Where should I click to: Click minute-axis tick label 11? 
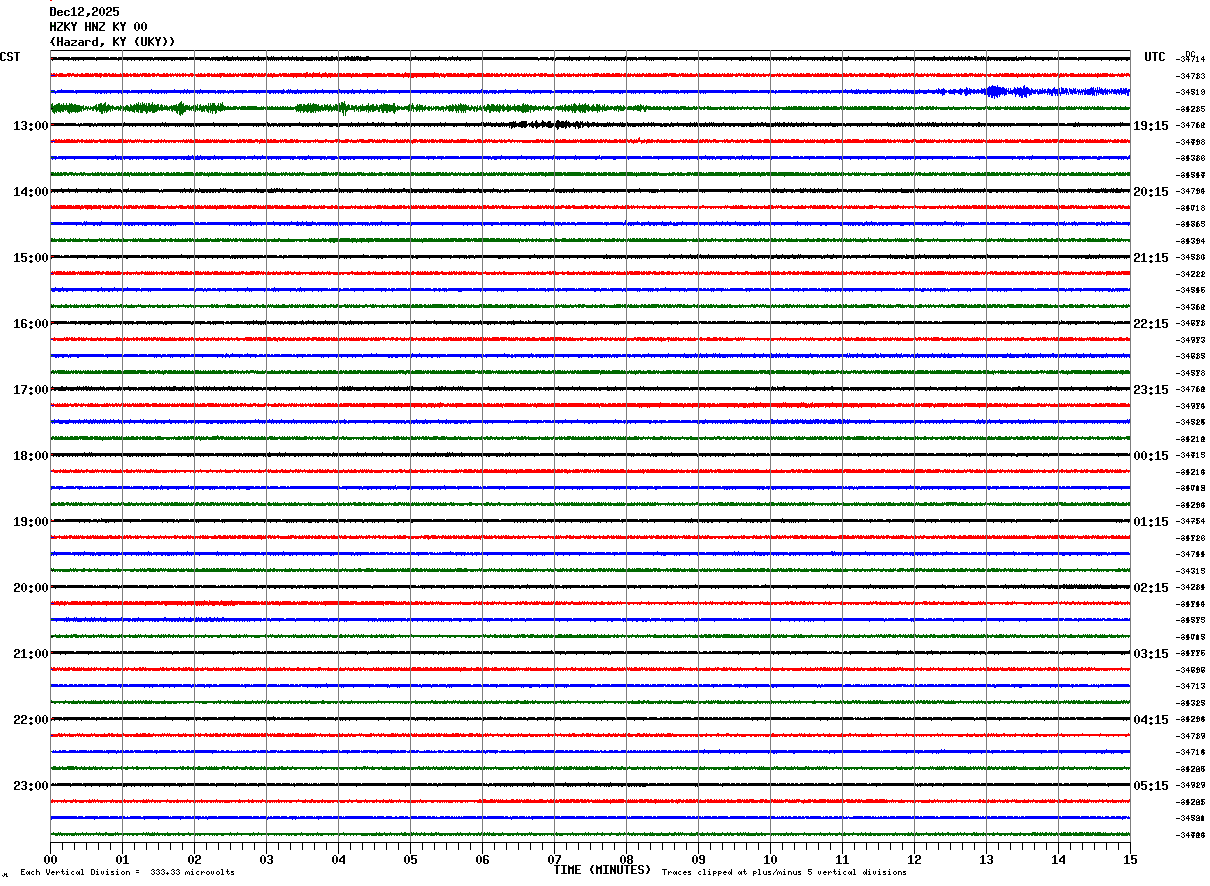point(842,859)
